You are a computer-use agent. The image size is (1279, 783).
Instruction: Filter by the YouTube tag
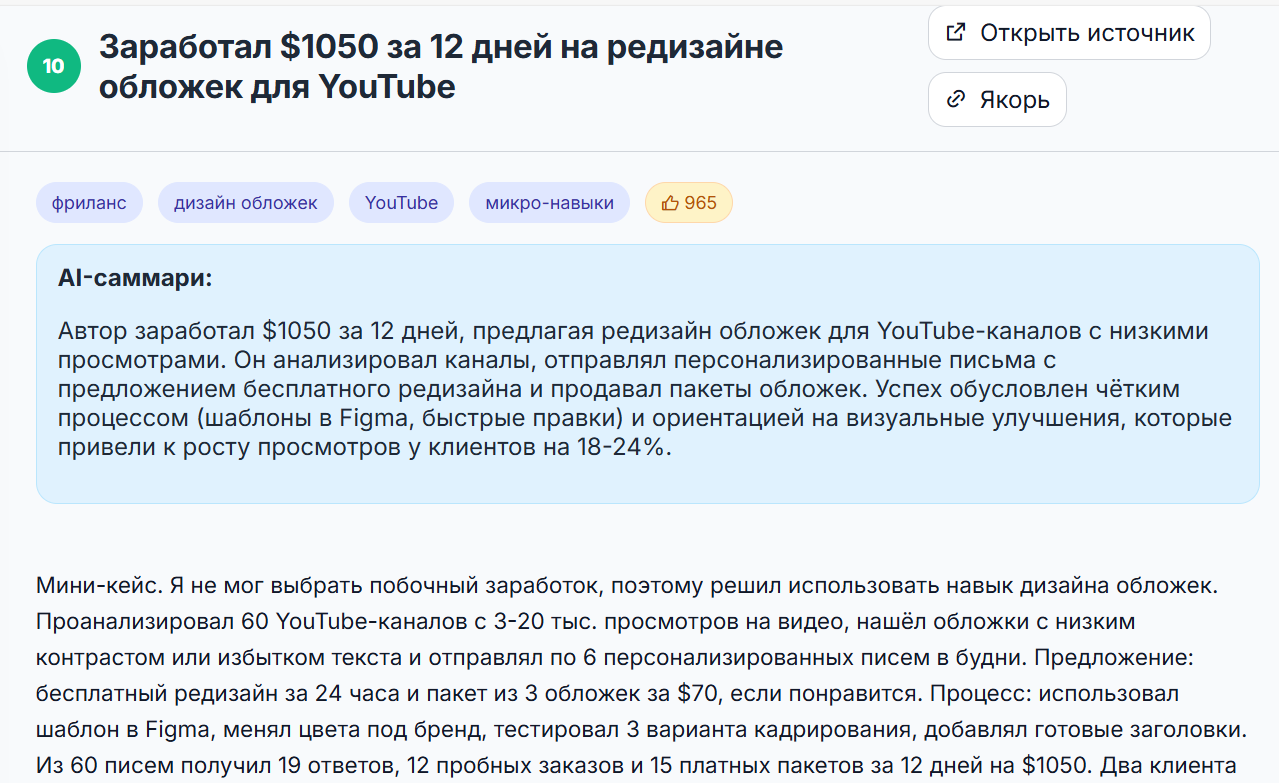(401, 203)
